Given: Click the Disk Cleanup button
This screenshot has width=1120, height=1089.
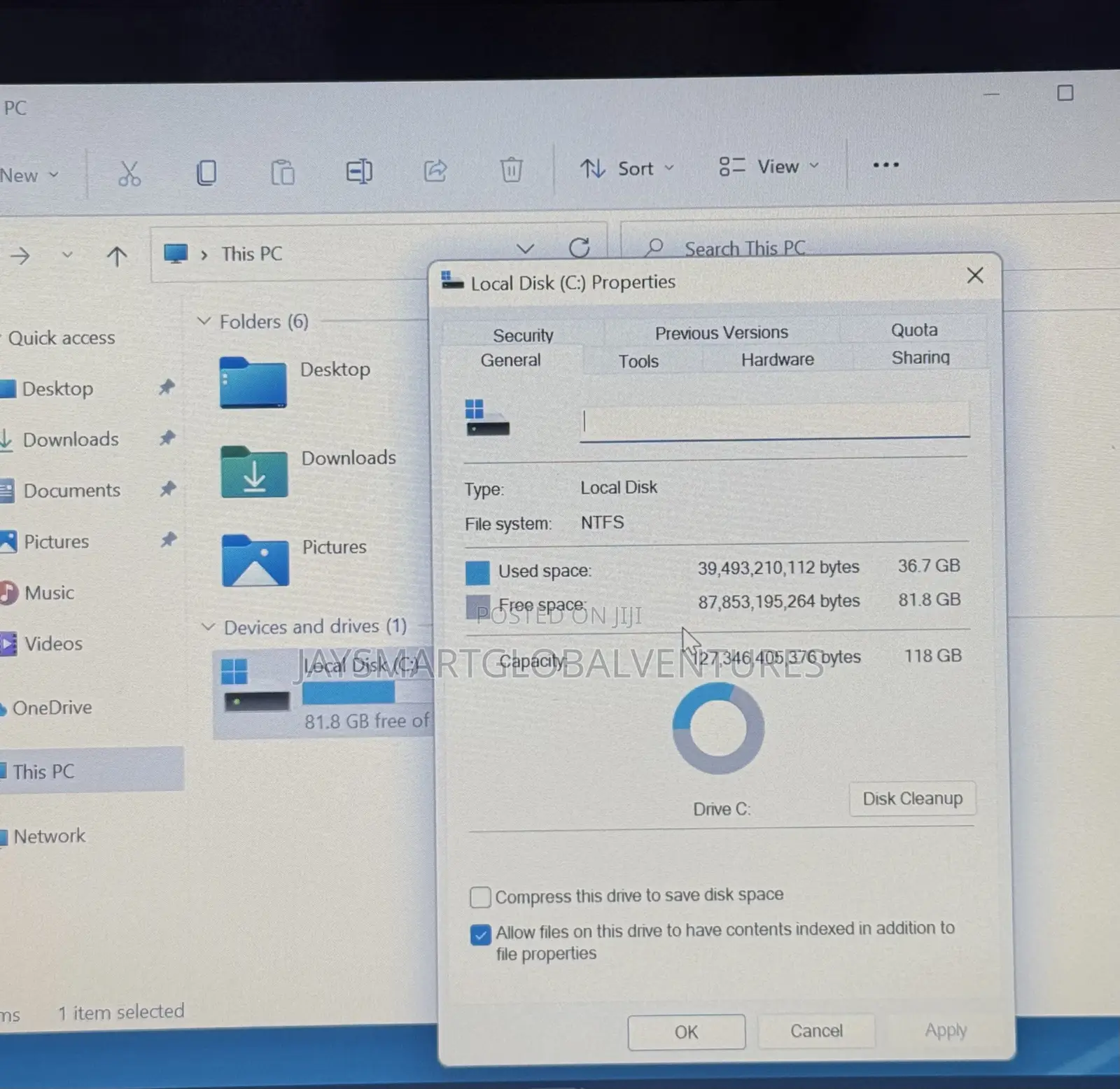Looking at the screenshot, I should coord(912,799).
